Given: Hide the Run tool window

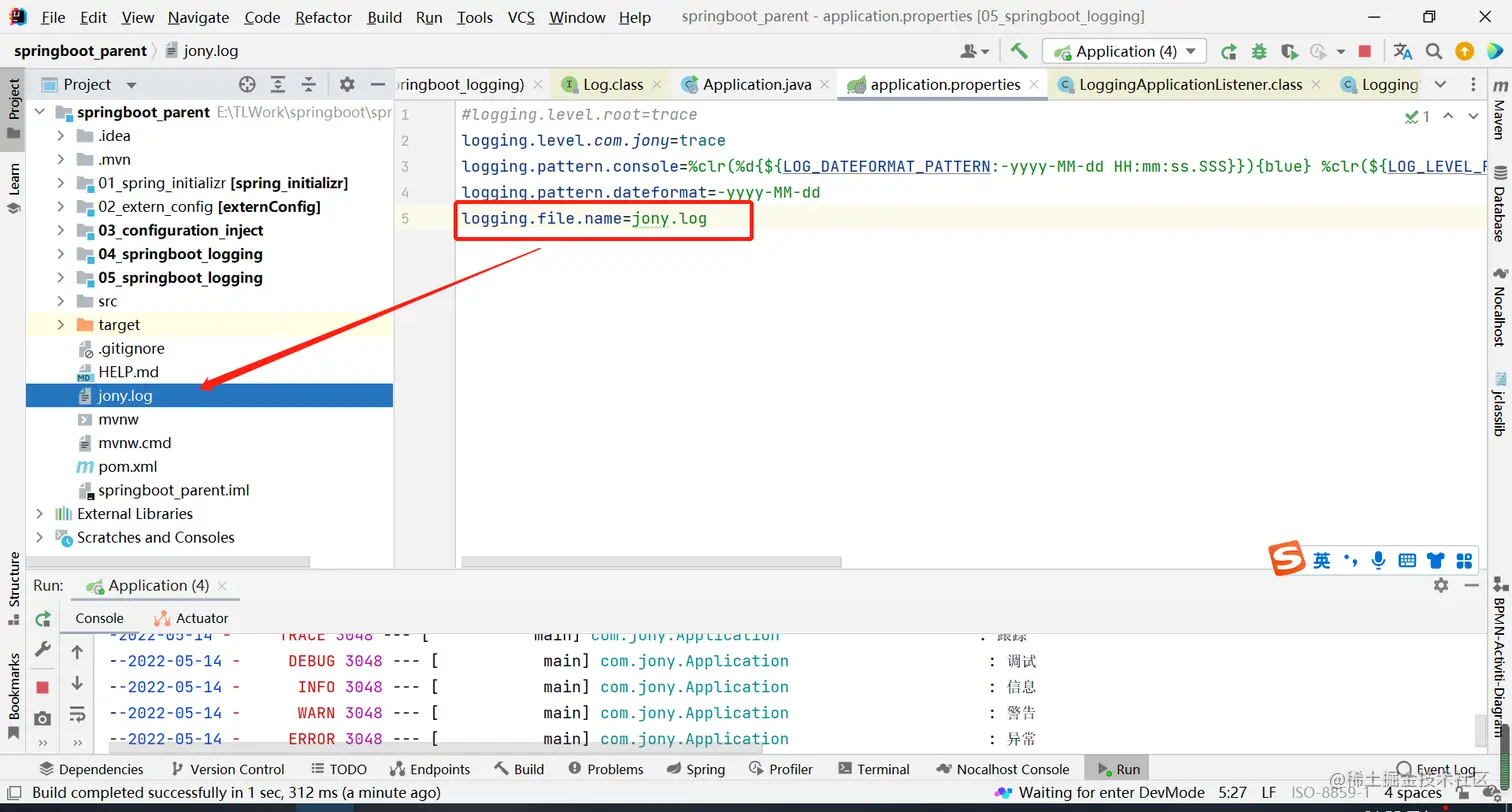Looking at the screenshot, I should point(1471,585).
